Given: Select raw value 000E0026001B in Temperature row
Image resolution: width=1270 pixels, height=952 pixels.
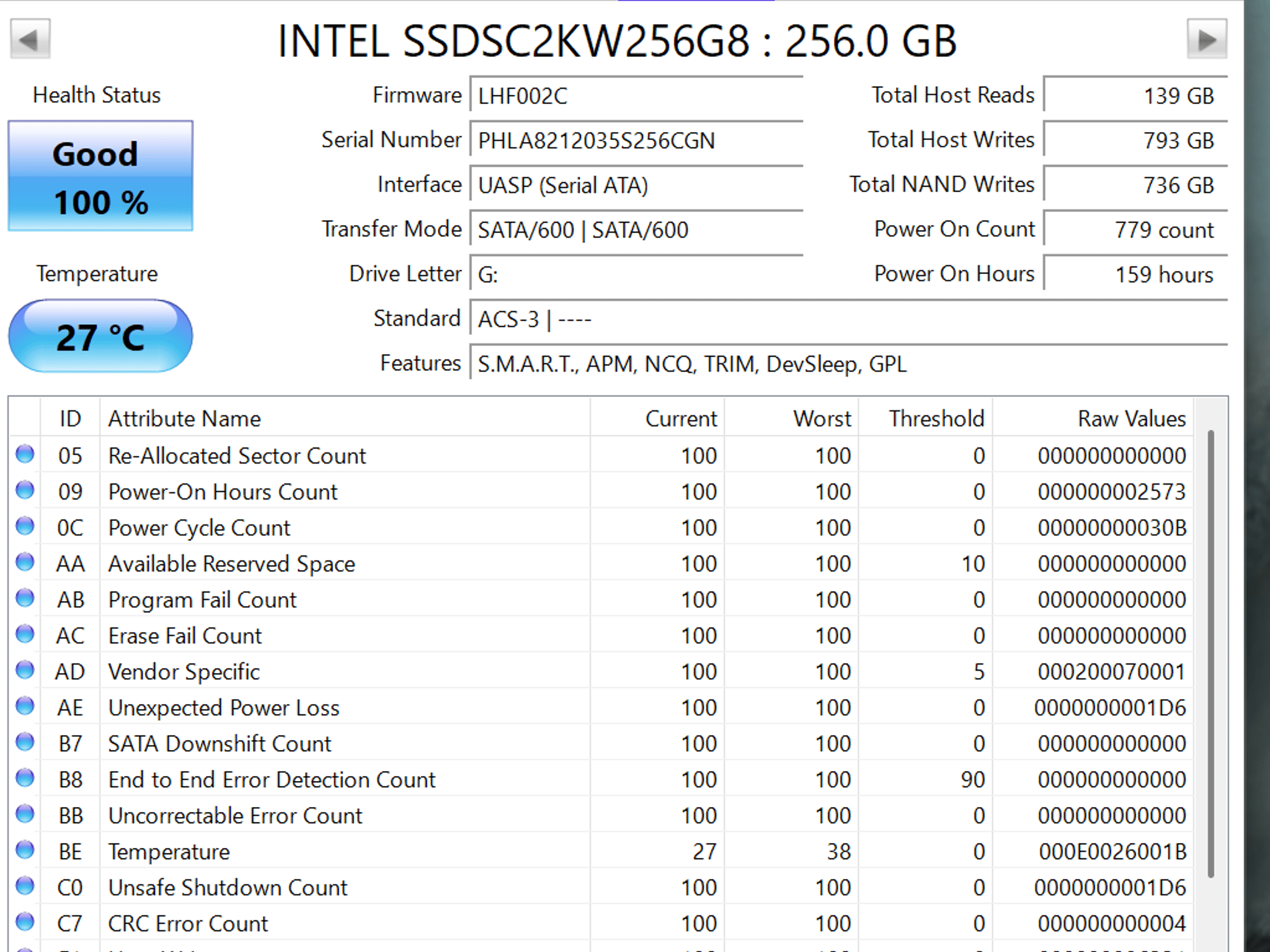Looking at the screenshot, I should 1112,851.
